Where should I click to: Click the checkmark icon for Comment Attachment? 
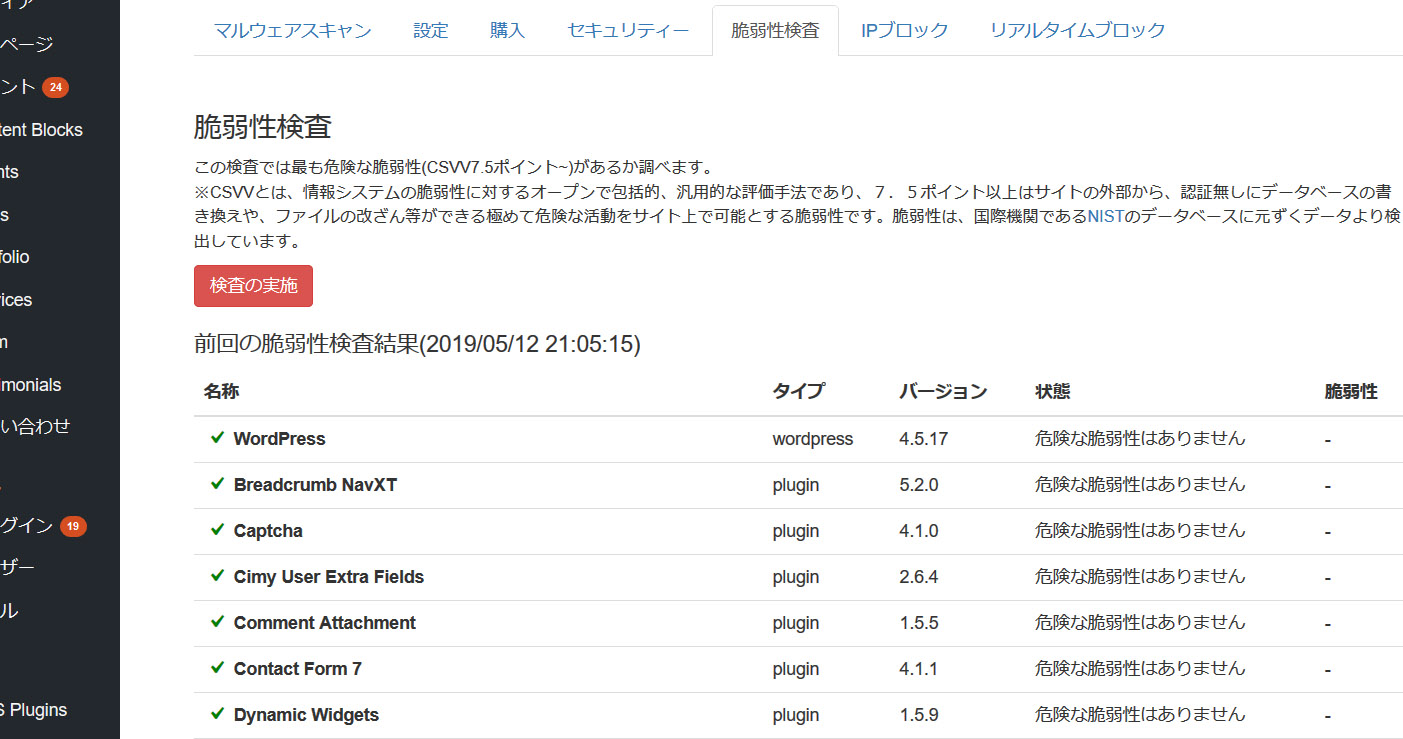(217, 622)
